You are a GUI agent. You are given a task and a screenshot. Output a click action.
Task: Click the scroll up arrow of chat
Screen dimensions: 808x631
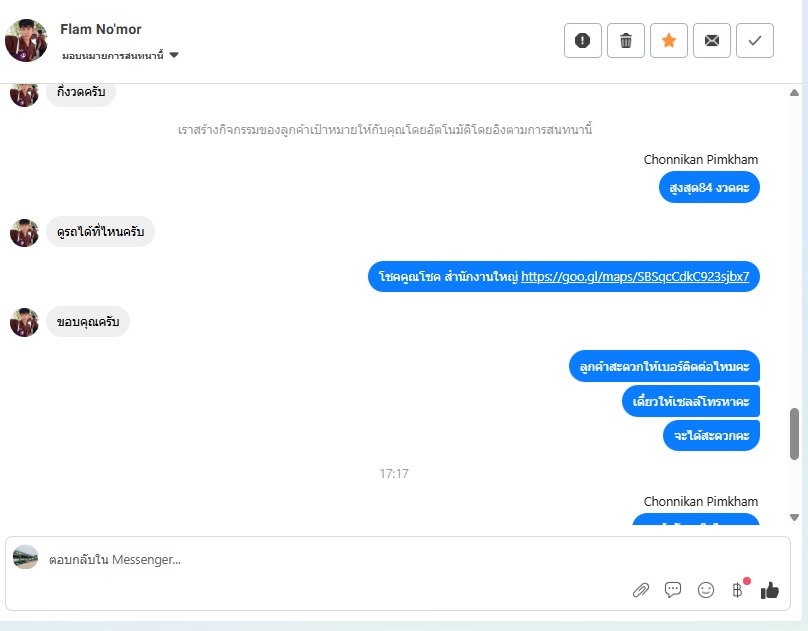pos(794,93)
